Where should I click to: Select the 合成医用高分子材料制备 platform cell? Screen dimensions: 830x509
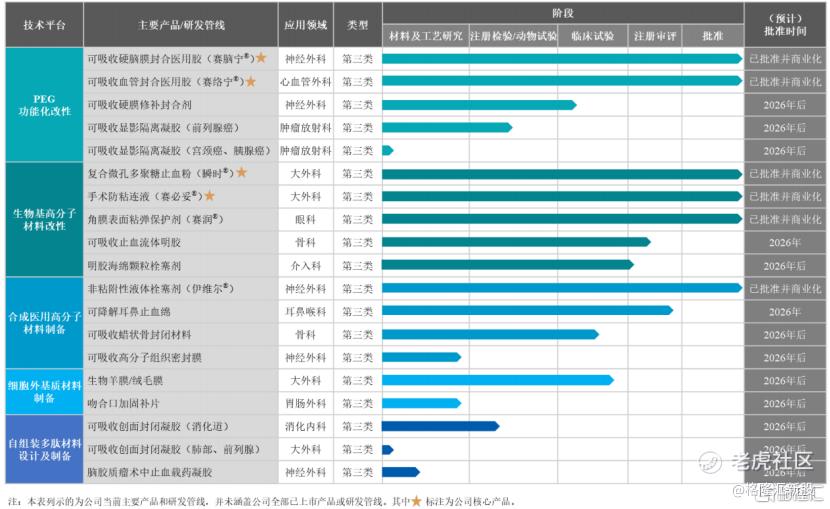pos(44,323)
